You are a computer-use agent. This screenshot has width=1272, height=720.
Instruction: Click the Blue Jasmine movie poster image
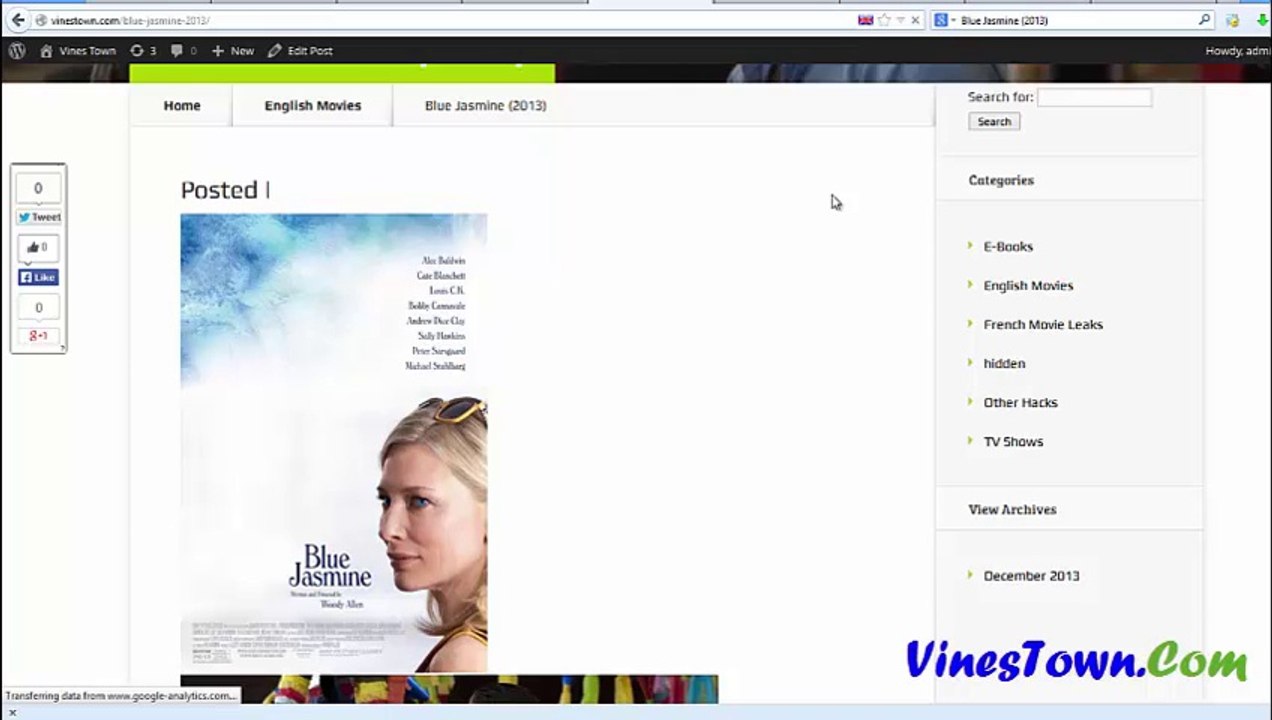tap(333, 443)
